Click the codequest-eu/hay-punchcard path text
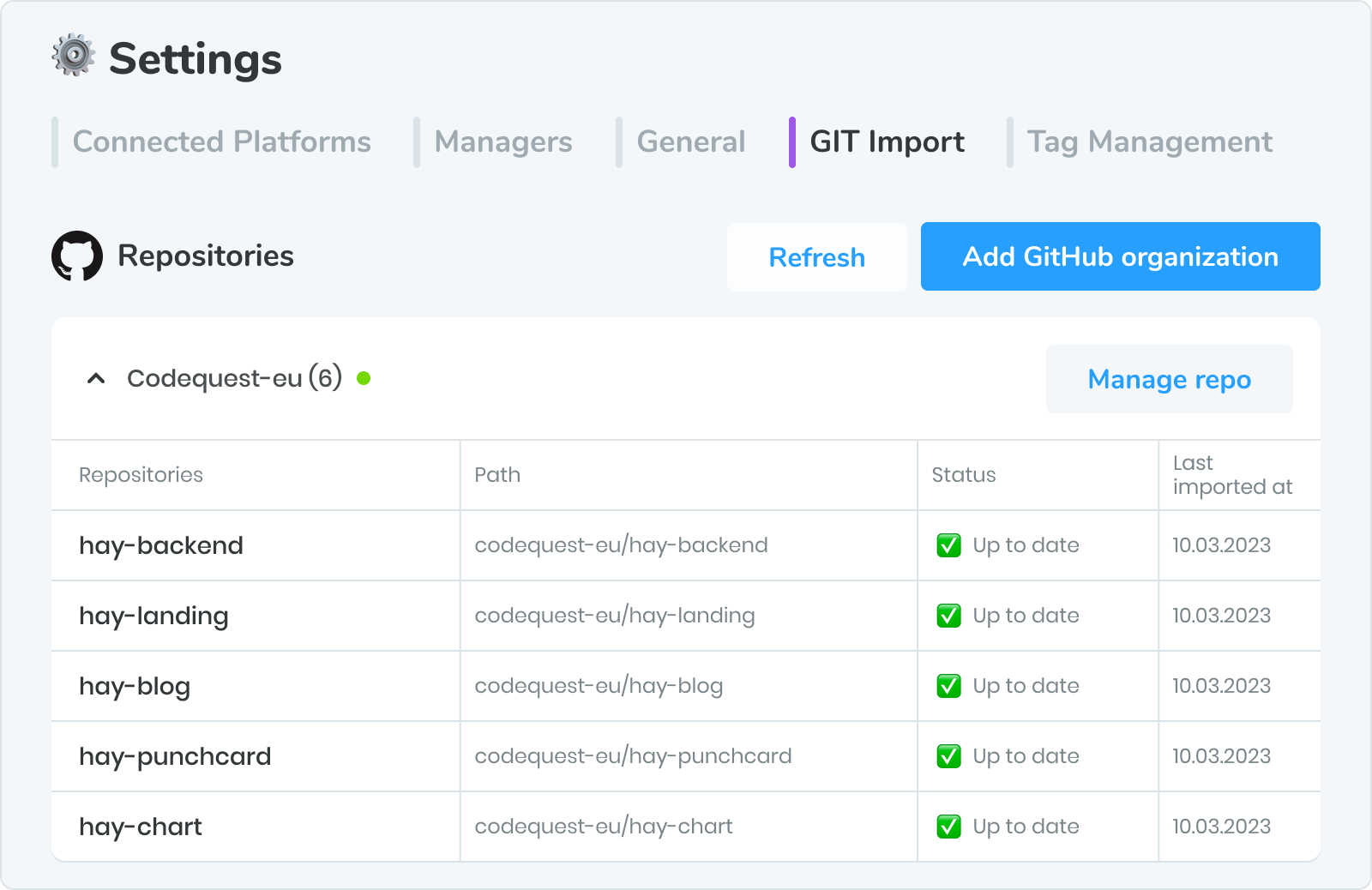1372x890 pixels. click(x=634, y=756)
